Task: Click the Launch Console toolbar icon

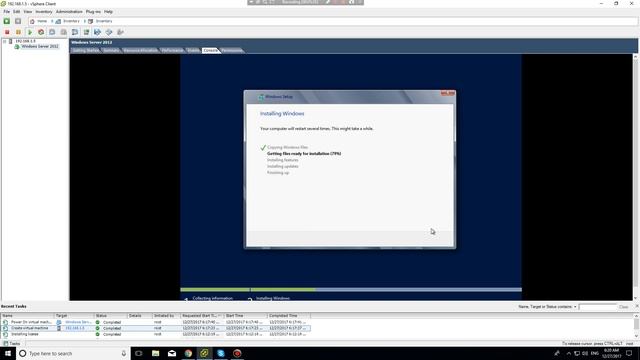Action: tap(86, 32)
